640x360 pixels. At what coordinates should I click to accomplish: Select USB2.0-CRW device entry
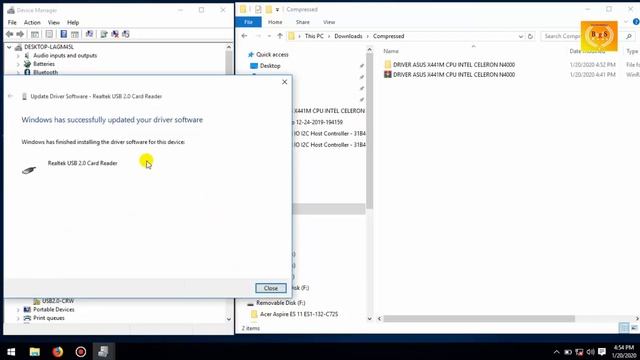tap(58, 301)
